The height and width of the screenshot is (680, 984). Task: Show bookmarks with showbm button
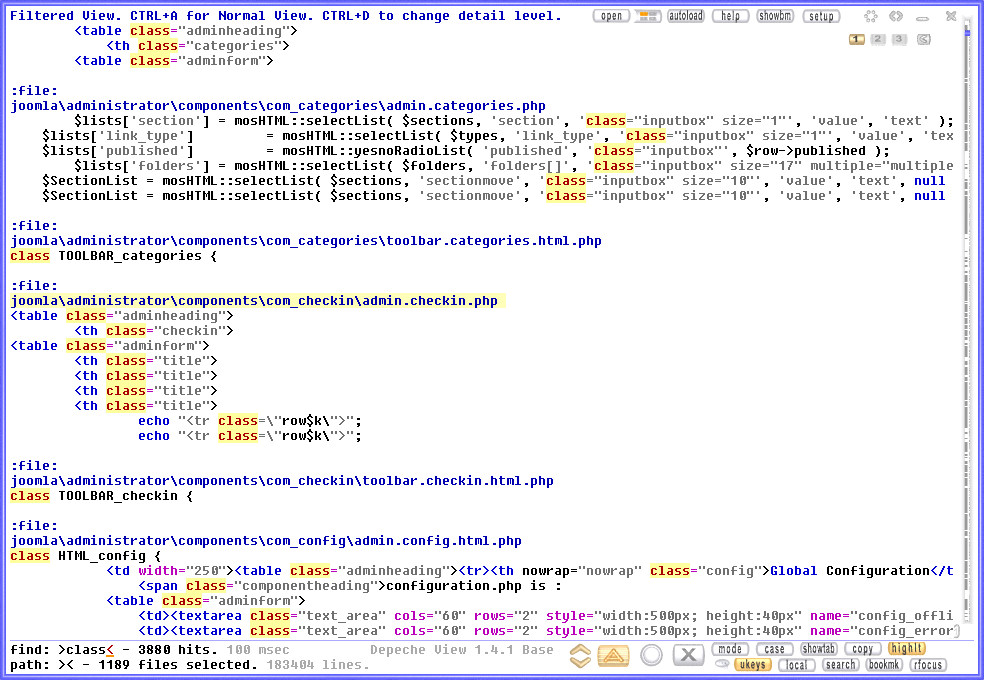click(775, 16)
